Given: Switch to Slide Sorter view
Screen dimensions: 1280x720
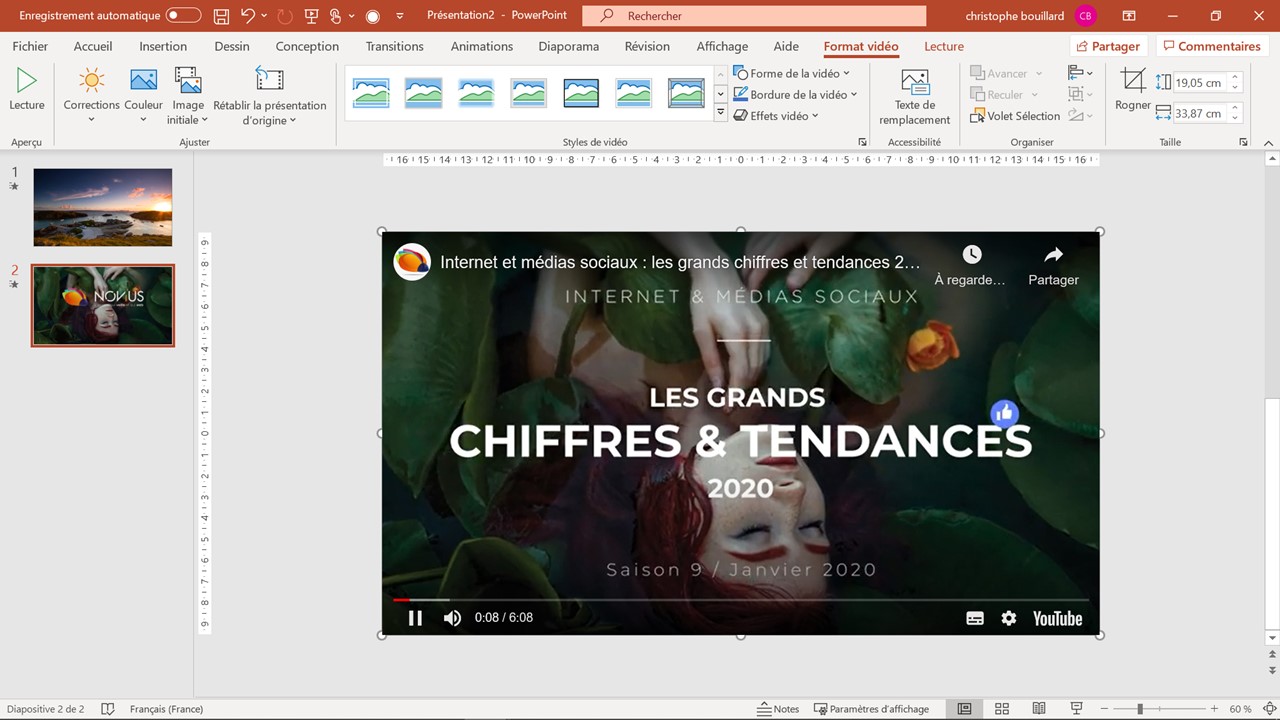Looking at the screenshot, I should click(1002, 709).
